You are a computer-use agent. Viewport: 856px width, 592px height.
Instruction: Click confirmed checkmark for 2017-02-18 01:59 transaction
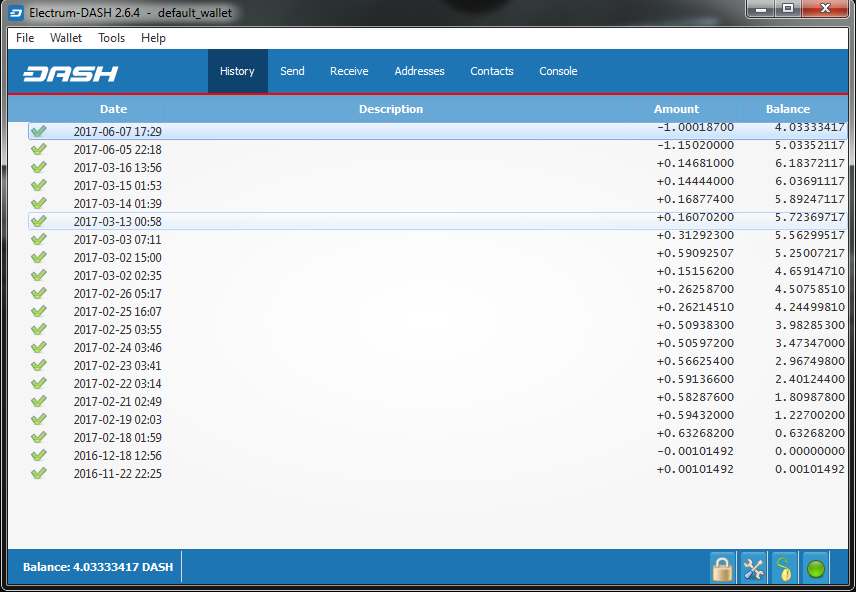(39, 437)
